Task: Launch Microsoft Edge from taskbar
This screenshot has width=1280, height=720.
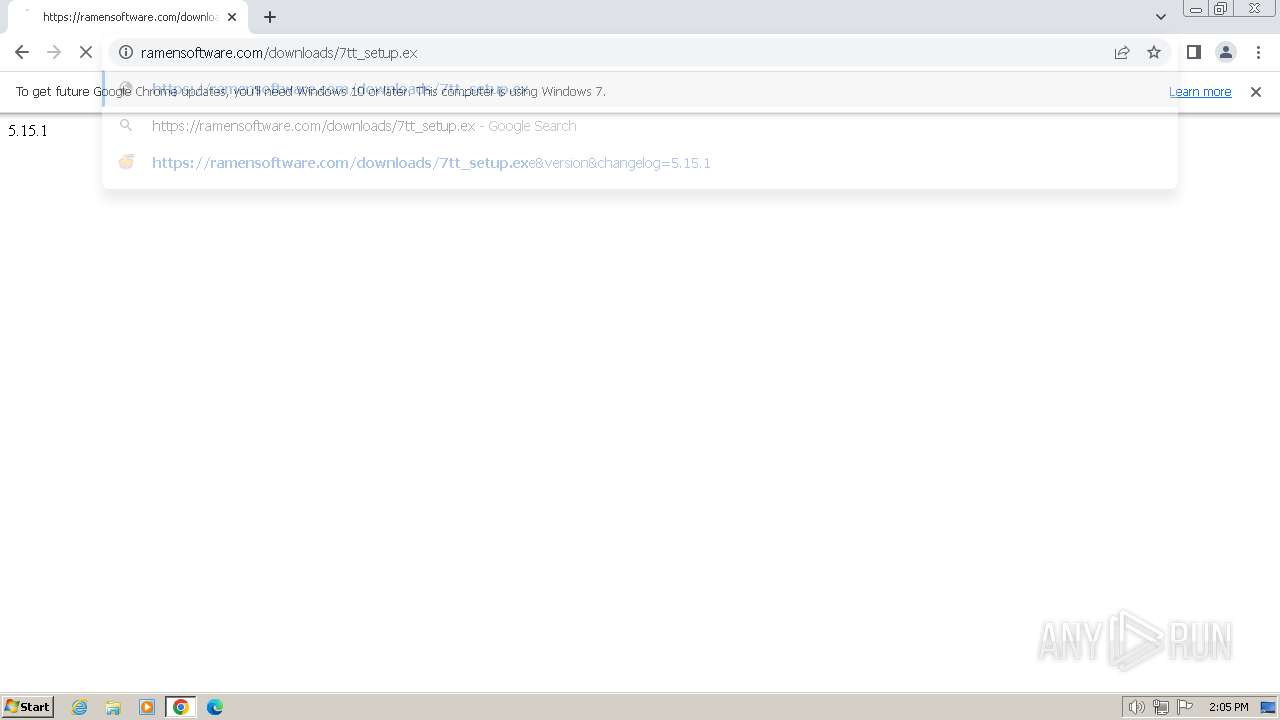Action: pyautogui.click(x=215, y=707)
